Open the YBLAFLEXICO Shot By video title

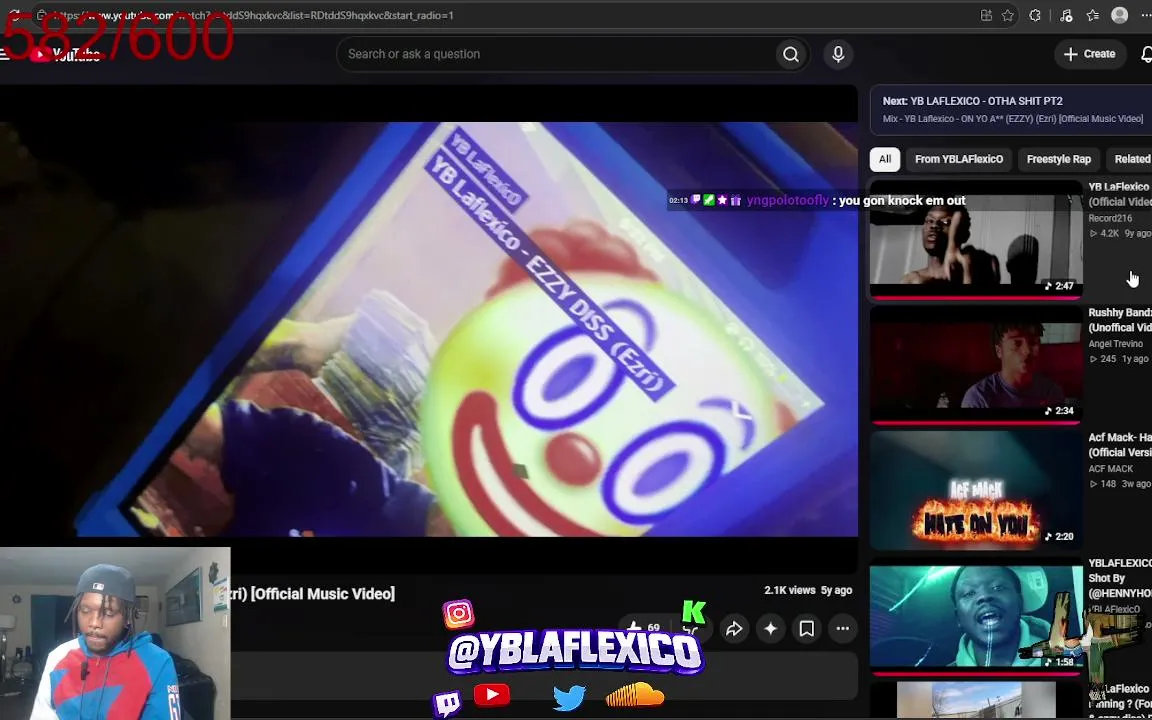tap(1120, 578)
